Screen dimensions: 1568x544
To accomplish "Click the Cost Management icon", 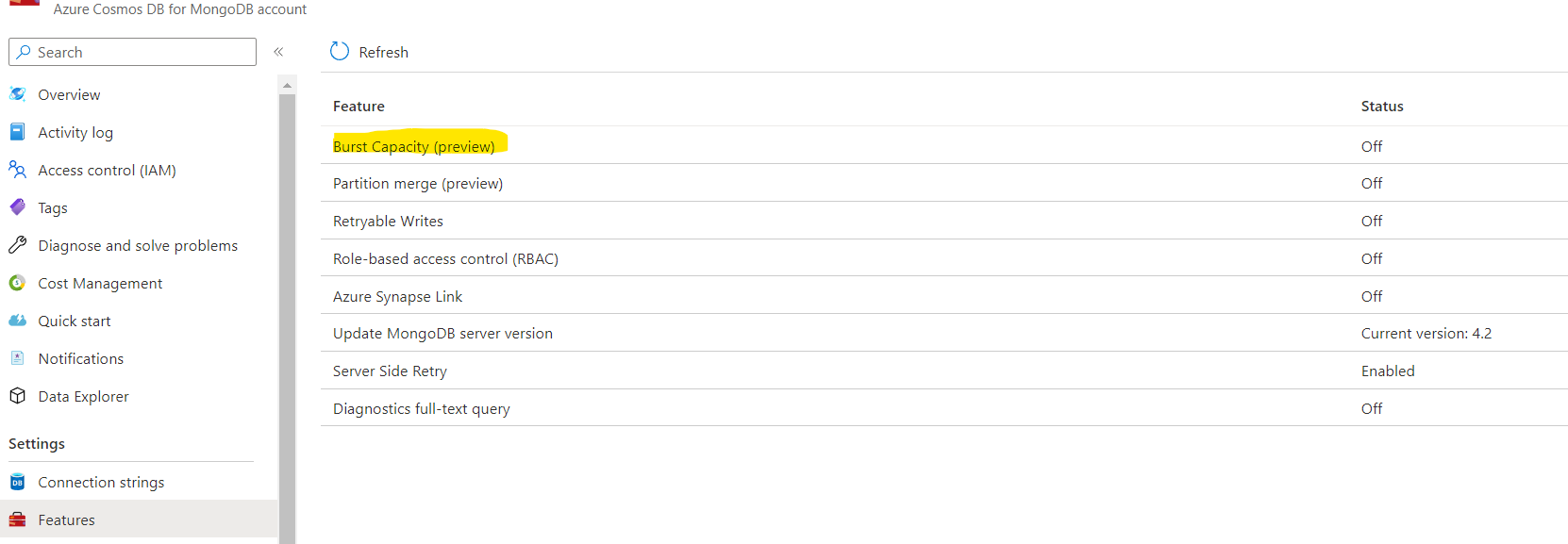I will (17, 283).
